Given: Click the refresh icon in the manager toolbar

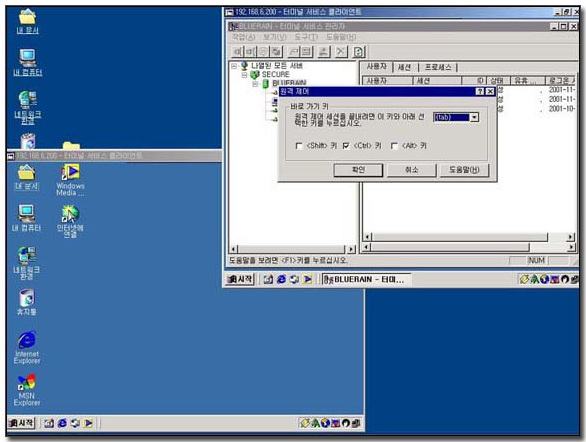Looking at the screenshot, I should pyautogui.click(x=359, y=52).
